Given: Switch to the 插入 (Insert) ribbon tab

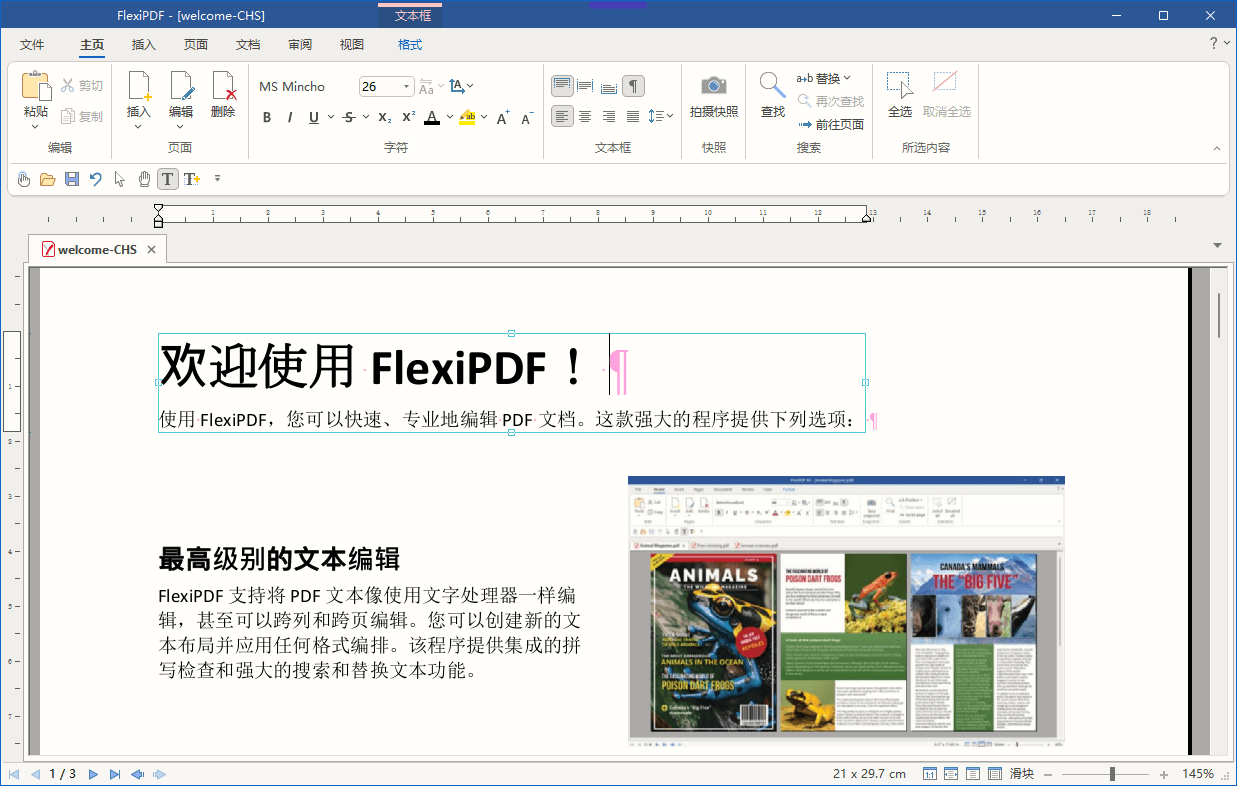Looking at the screenshot, I should [144, 45].
